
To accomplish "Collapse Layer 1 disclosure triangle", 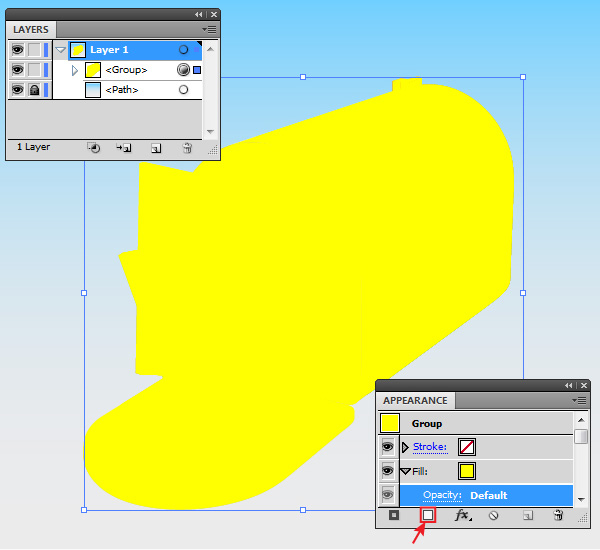I will 60,50.
